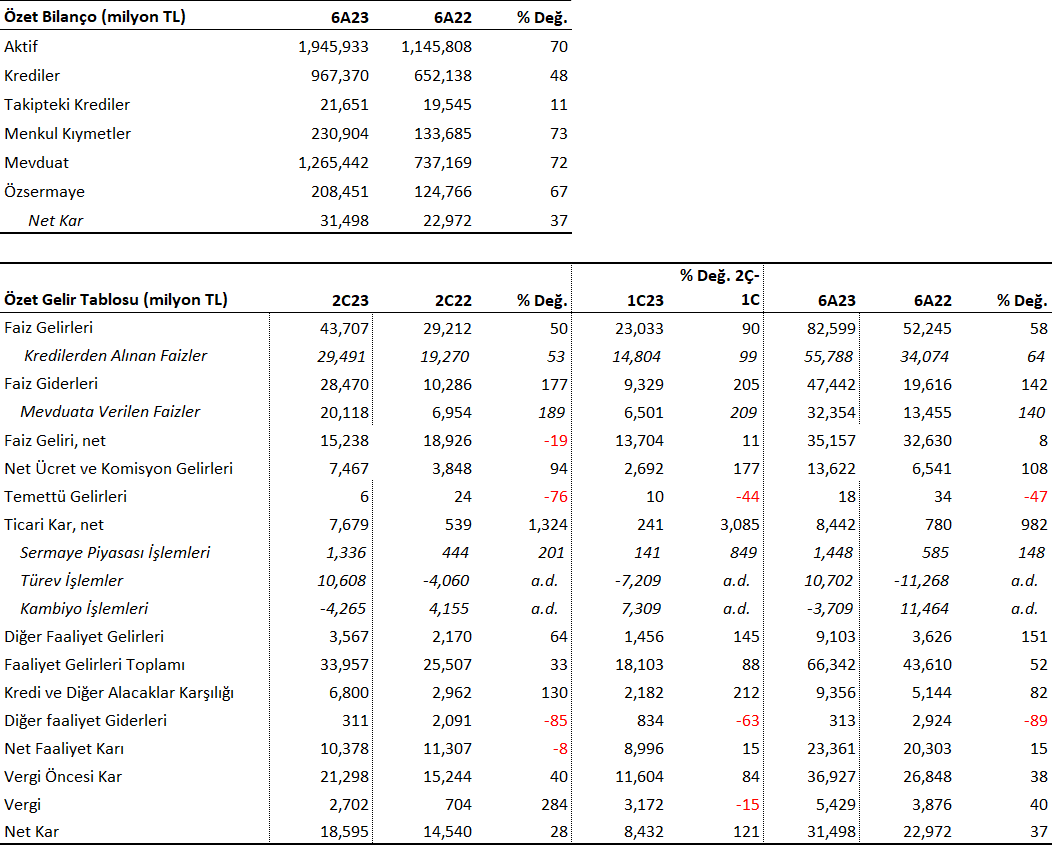Click the Aktif value 1,945,933
The width and height of the screenshot is (1053, 846).
(333, 47)
